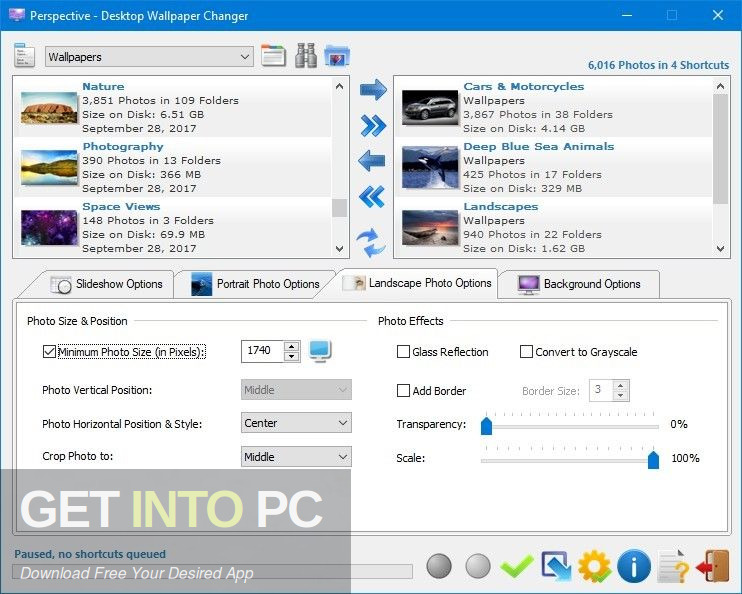Click the Photography folder title

[123, 147]
